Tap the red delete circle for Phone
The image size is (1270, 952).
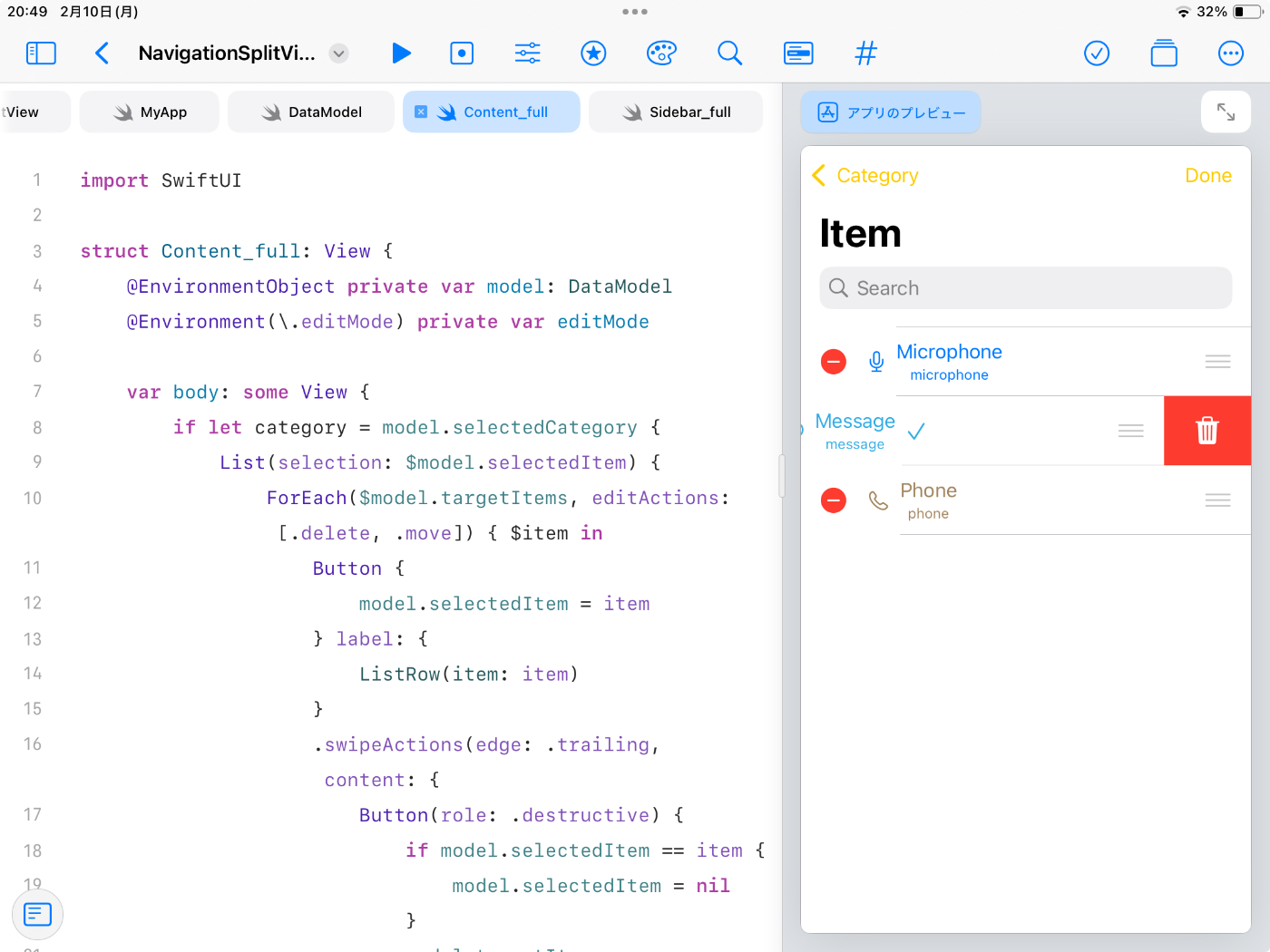click(x=834, y=500)
